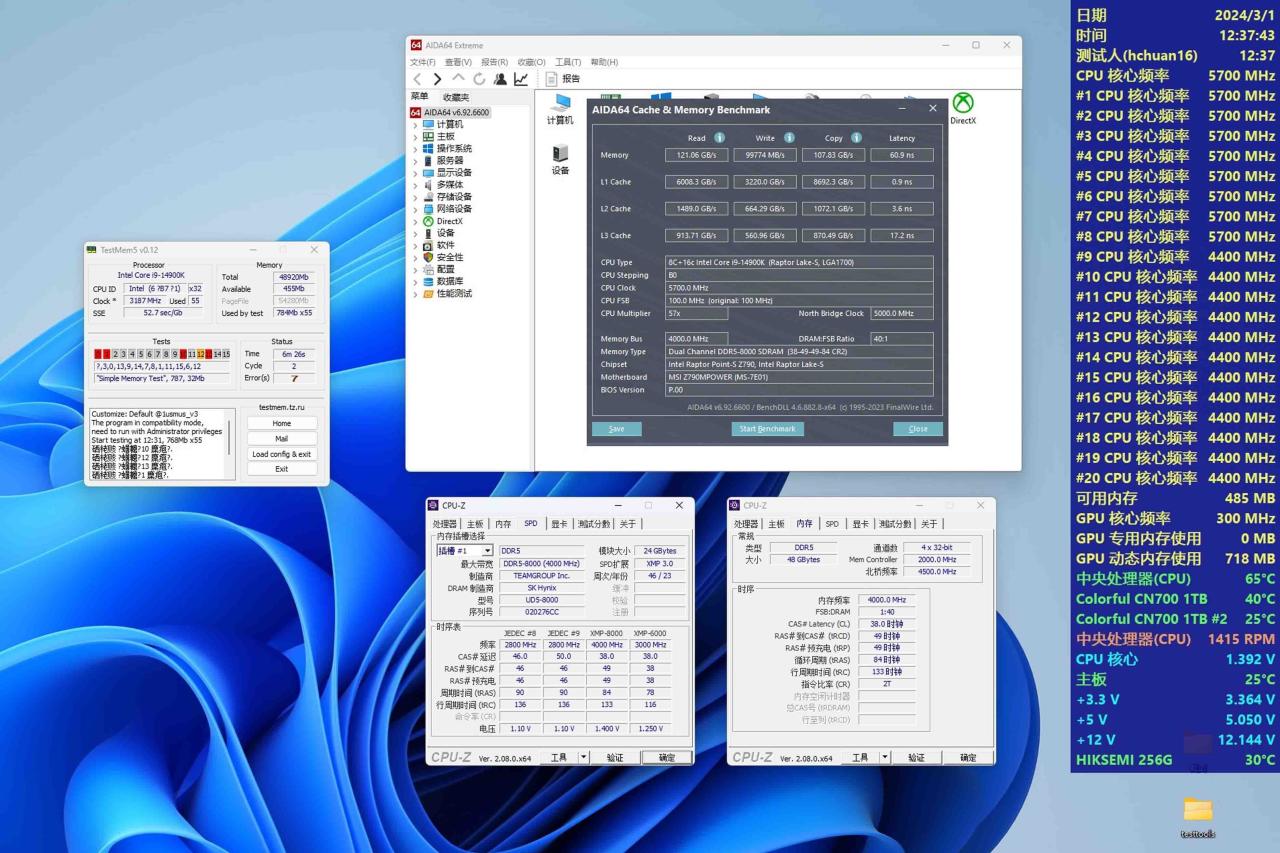Click the Home button in TestMem5

282,423
